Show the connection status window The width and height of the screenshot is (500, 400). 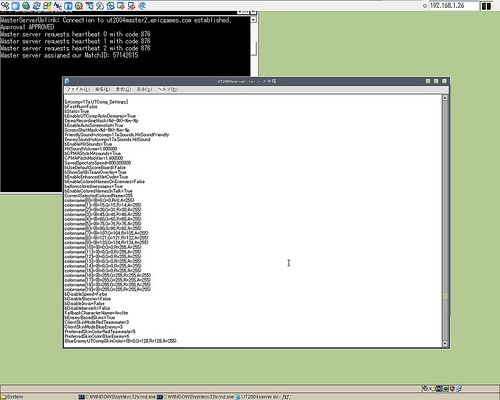[x=68, y=6]
